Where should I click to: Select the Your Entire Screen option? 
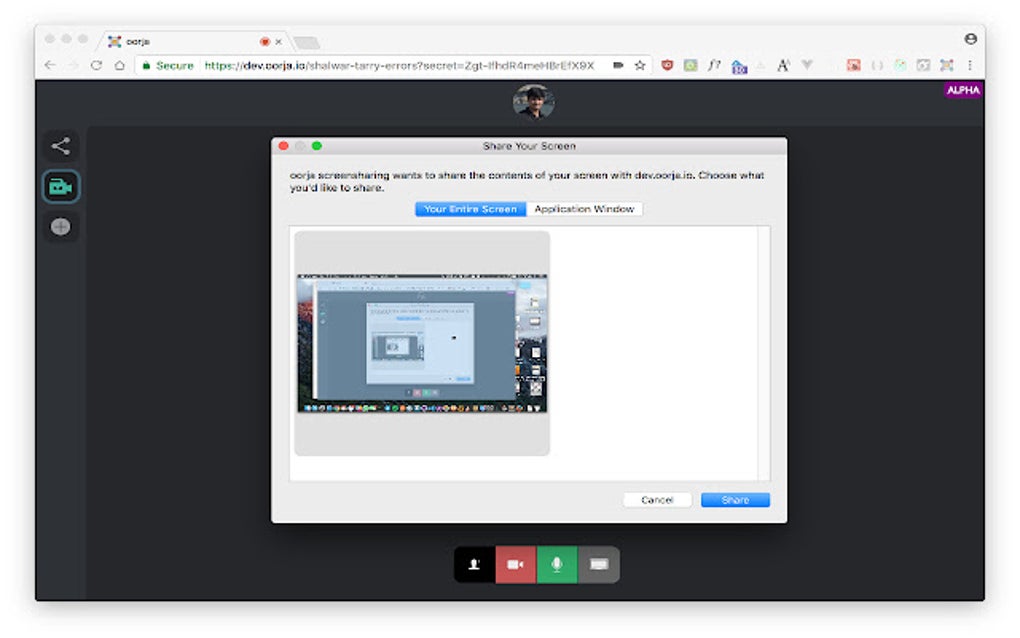[470, 209]
